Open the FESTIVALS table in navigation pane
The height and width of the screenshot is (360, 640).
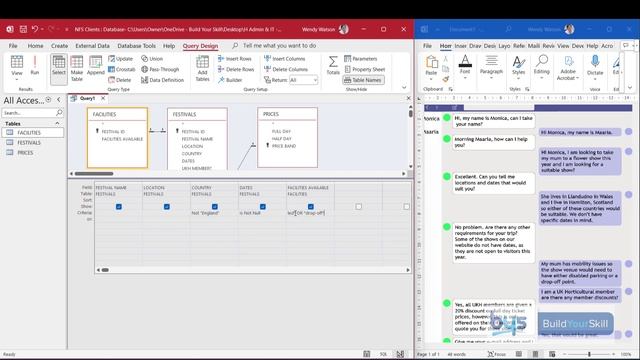coord(33,142)
